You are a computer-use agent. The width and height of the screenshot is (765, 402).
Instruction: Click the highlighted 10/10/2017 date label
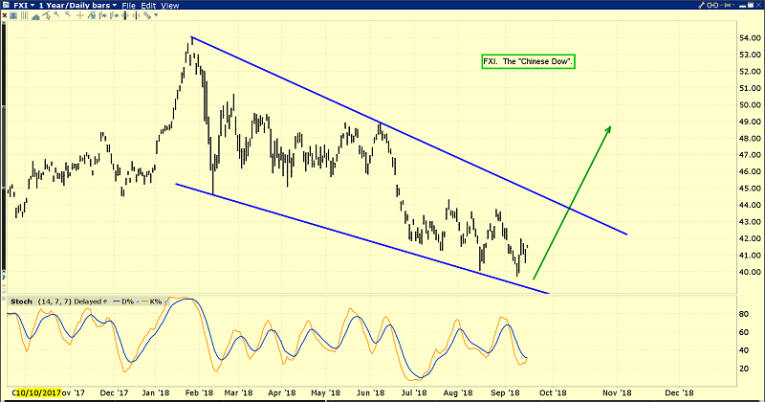[38, 393]
